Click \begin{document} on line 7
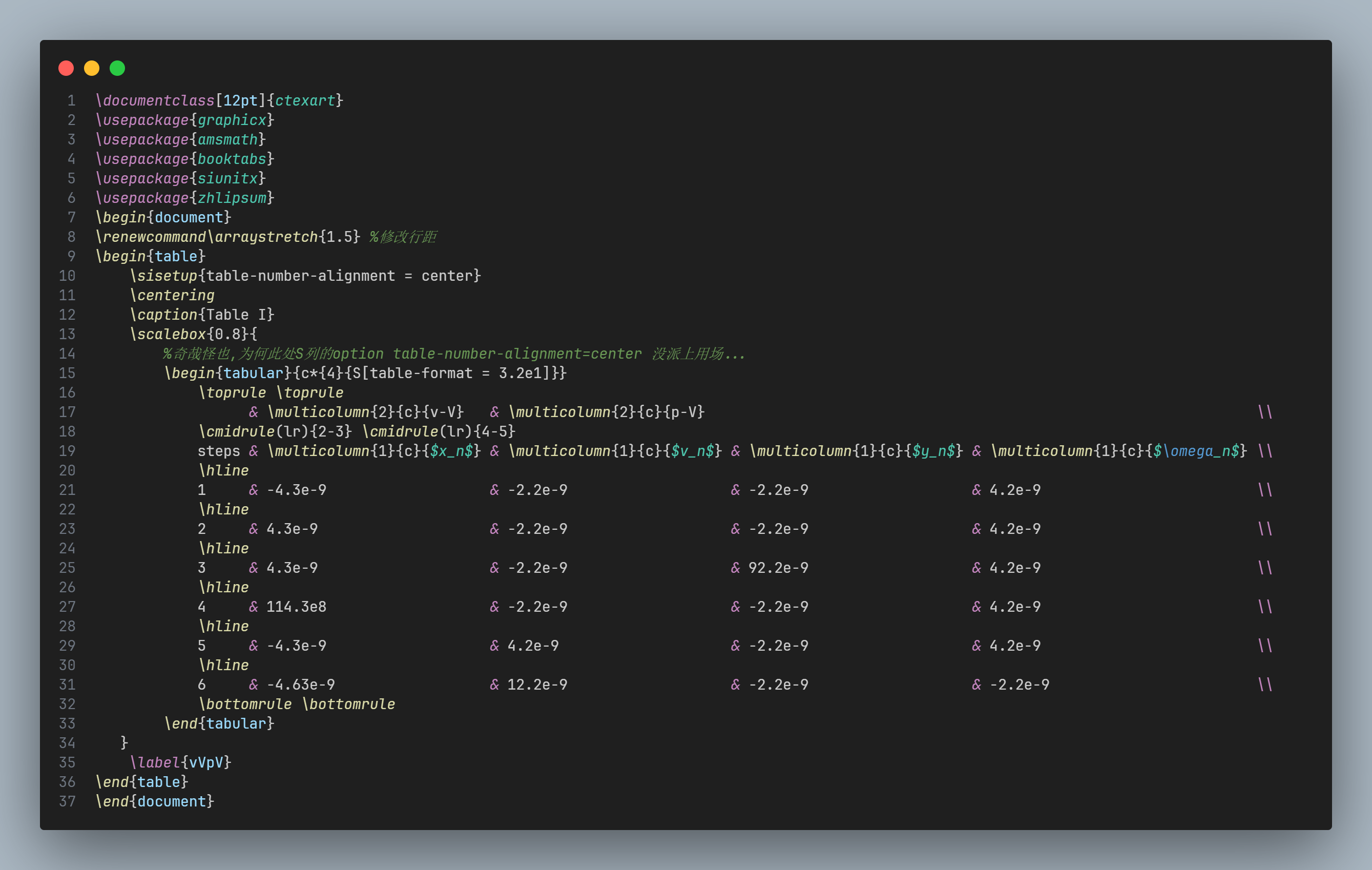Screen dimensions: 1372x870 point(163,218)
